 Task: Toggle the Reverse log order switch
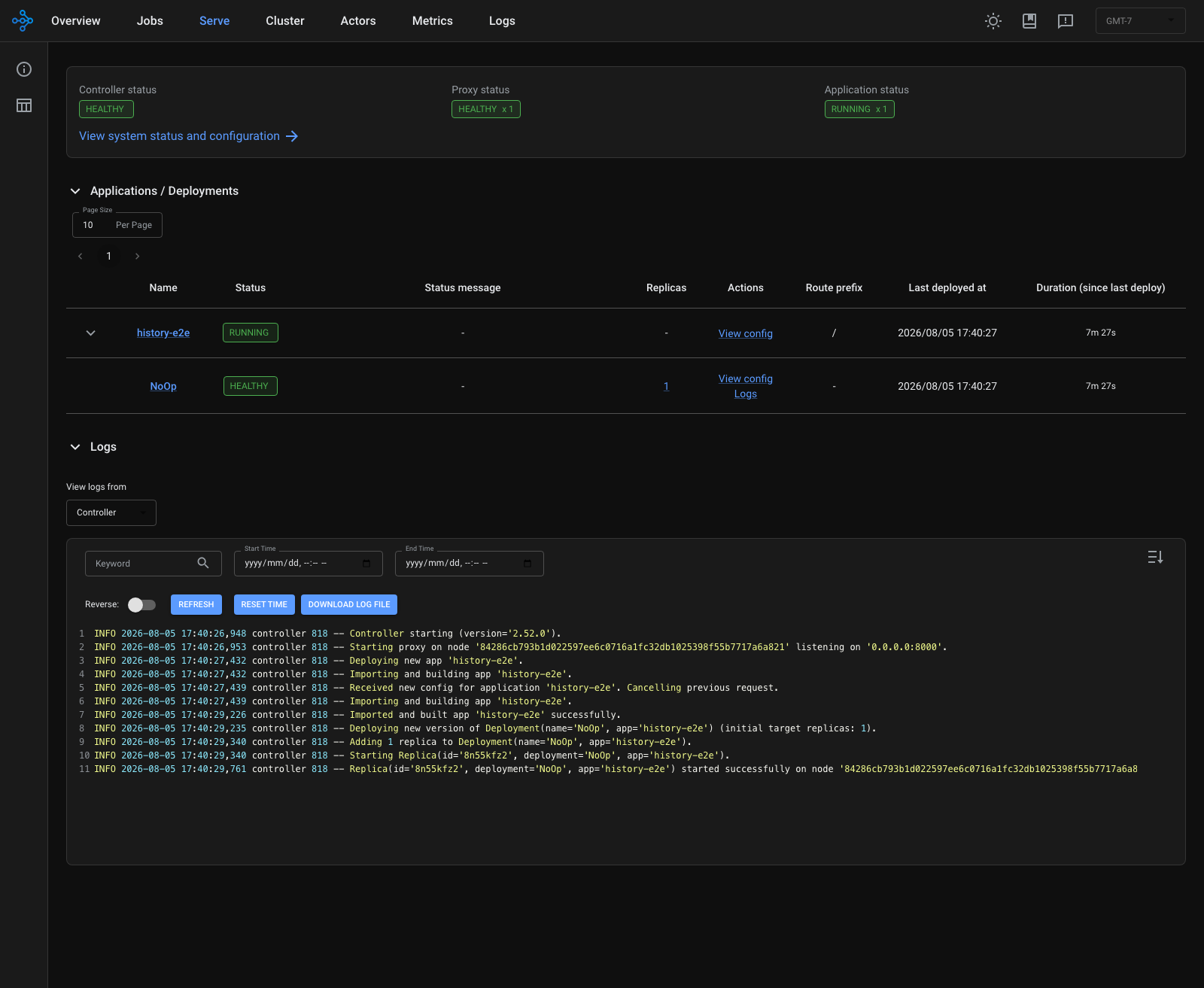point(141,605)
